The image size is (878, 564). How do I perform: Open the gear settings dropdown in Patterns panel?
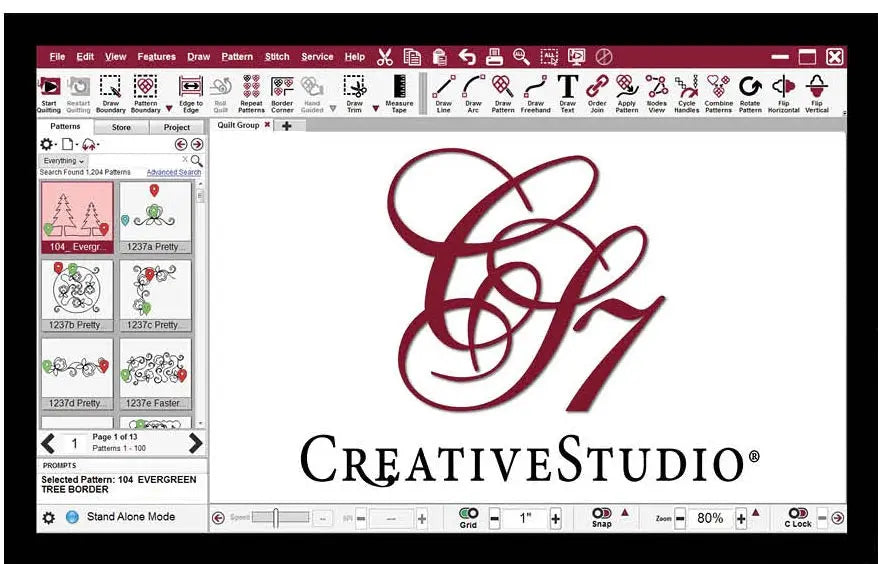[47, 145]
